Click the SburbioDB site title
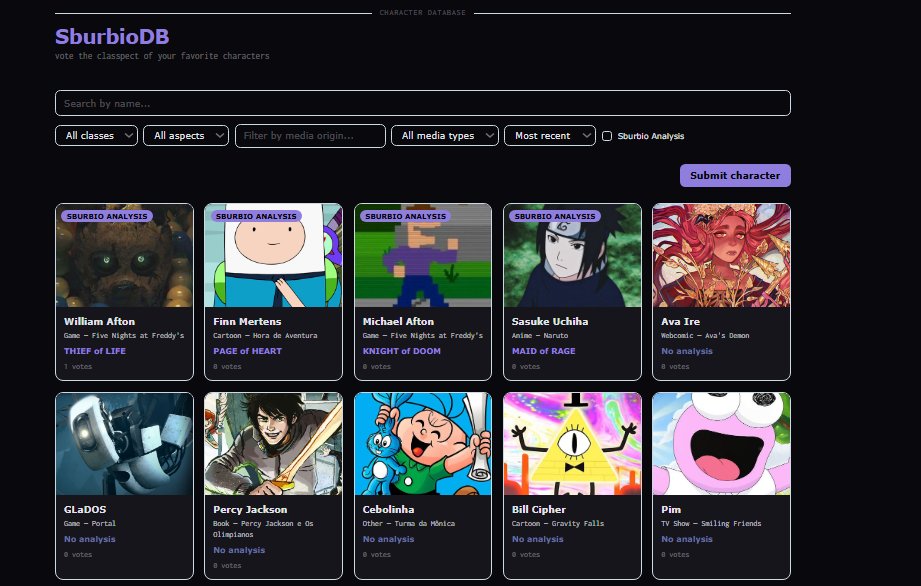Screen dimensions: 921x586 click(112, 36)
